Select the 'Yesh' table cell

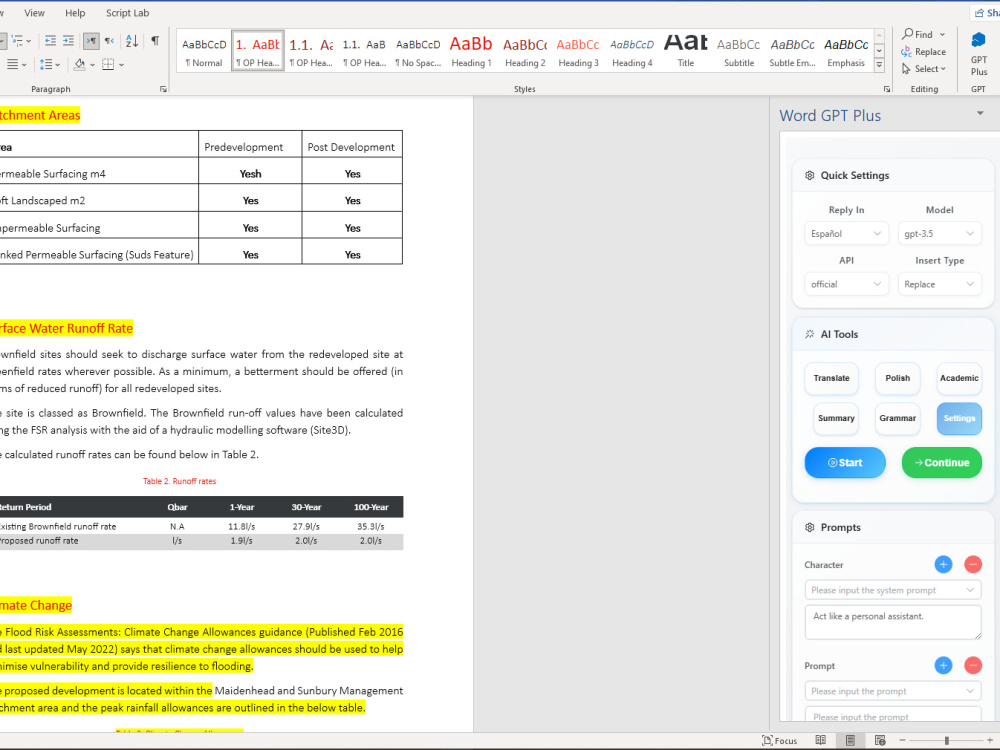tap(250, 173)
